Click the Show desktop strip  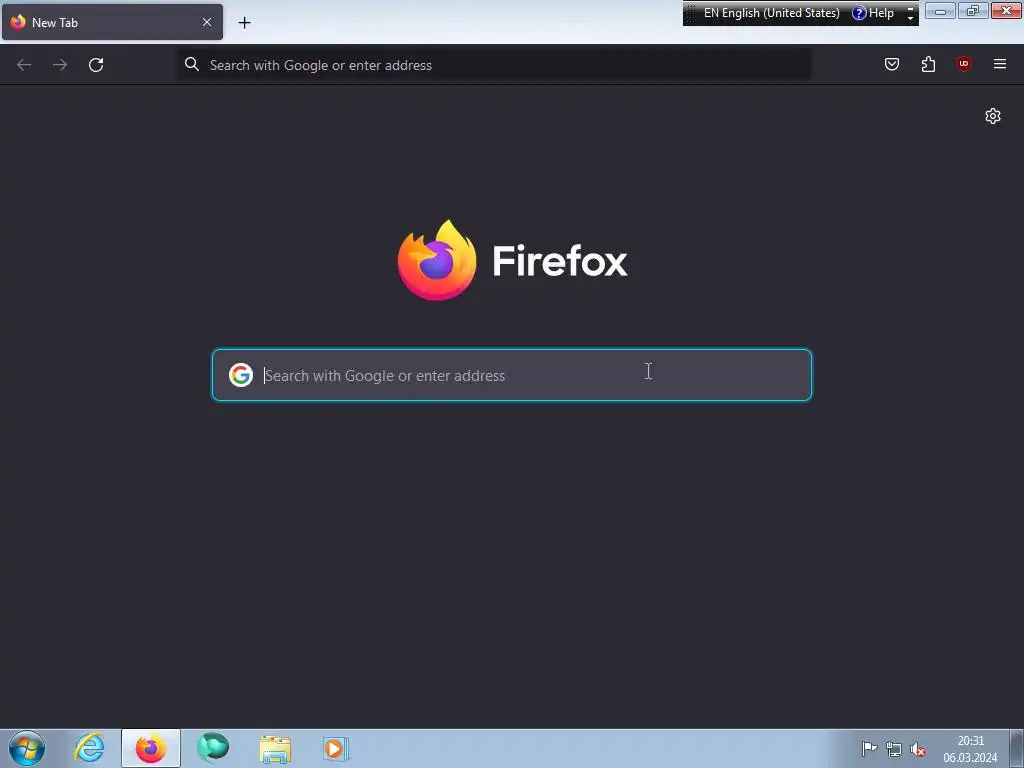tap(1017, 748)
